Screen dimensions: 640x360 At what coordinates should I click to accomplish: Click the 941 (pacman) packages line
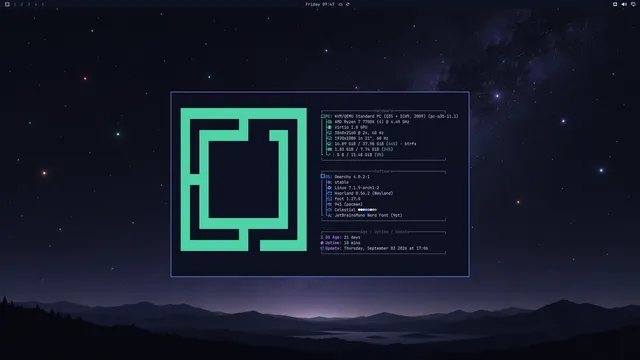349,204
